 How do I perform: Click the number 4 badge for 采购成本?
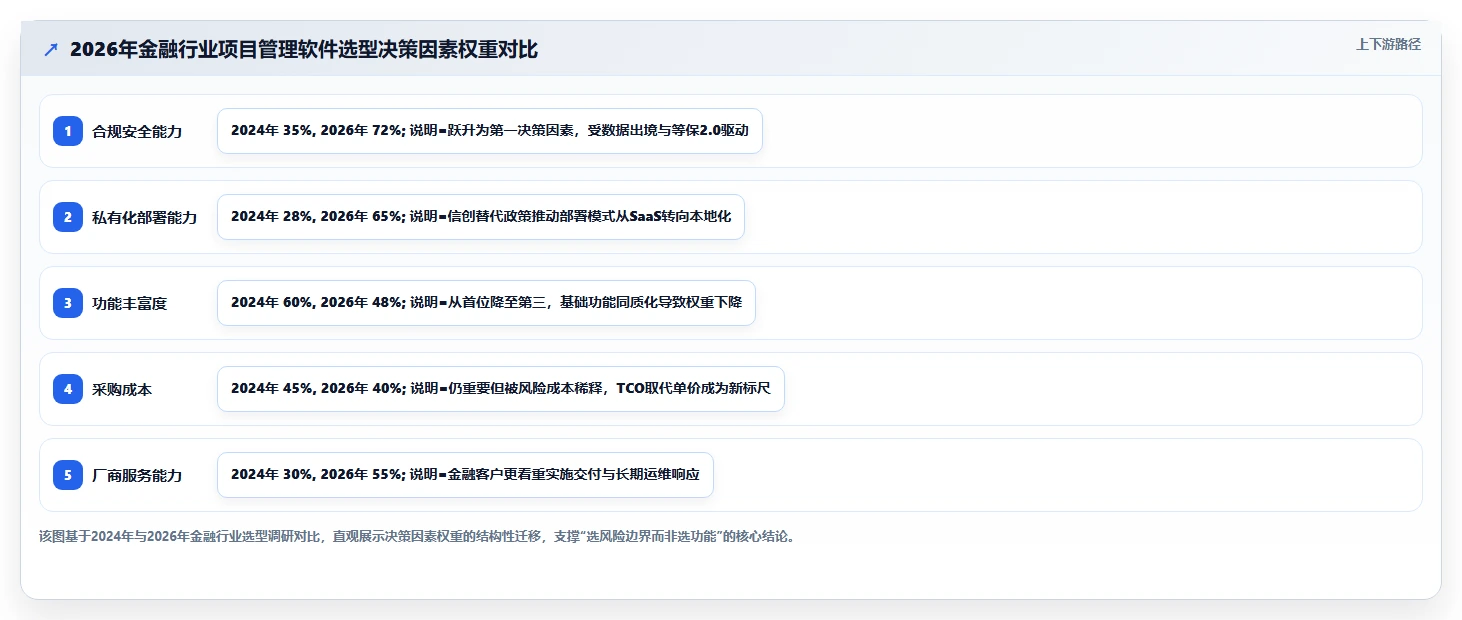click(68, 389)
